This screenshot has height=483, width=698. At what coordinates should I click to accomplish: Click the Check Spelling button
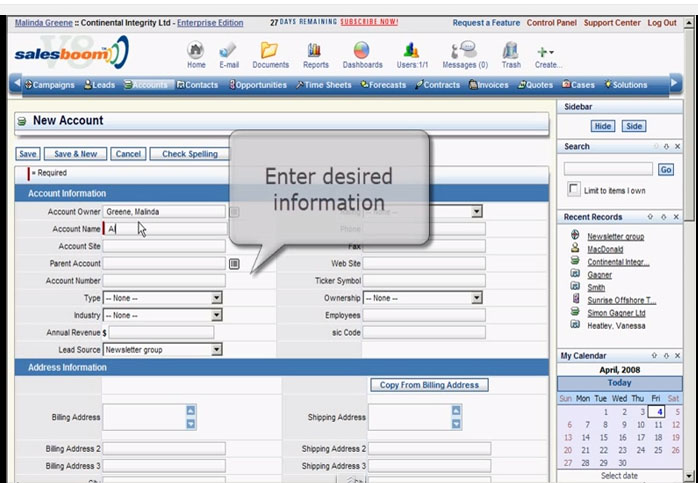click(190, 154)
